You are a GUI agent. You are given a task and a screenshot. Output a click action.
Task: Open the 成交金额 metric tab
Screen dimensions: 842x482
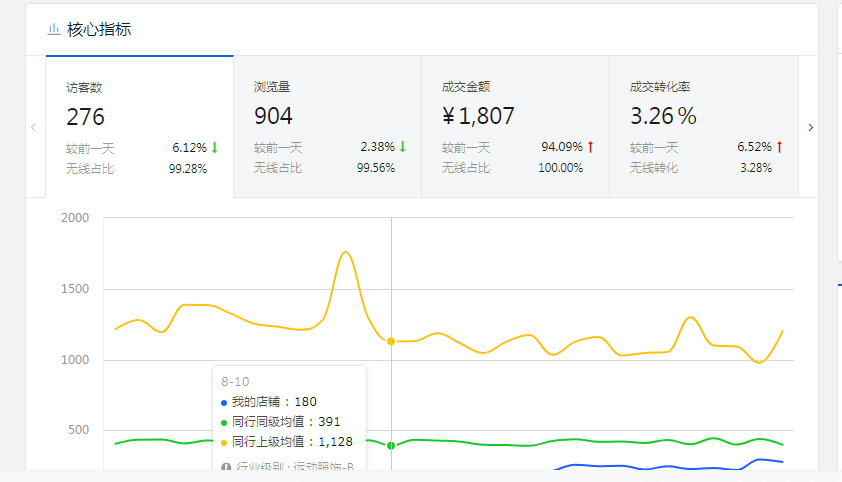coord(515,127)
